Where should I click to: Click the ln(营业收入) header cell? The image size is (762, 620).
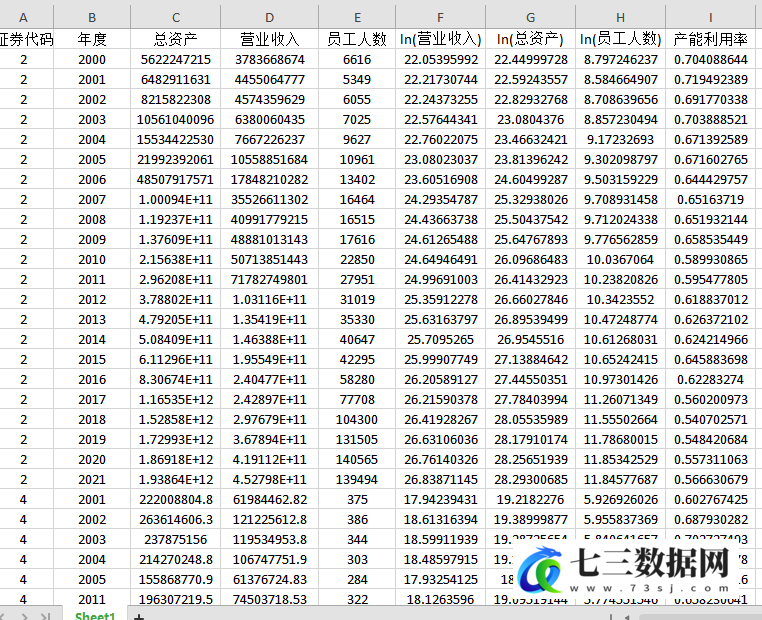point(440,39)
